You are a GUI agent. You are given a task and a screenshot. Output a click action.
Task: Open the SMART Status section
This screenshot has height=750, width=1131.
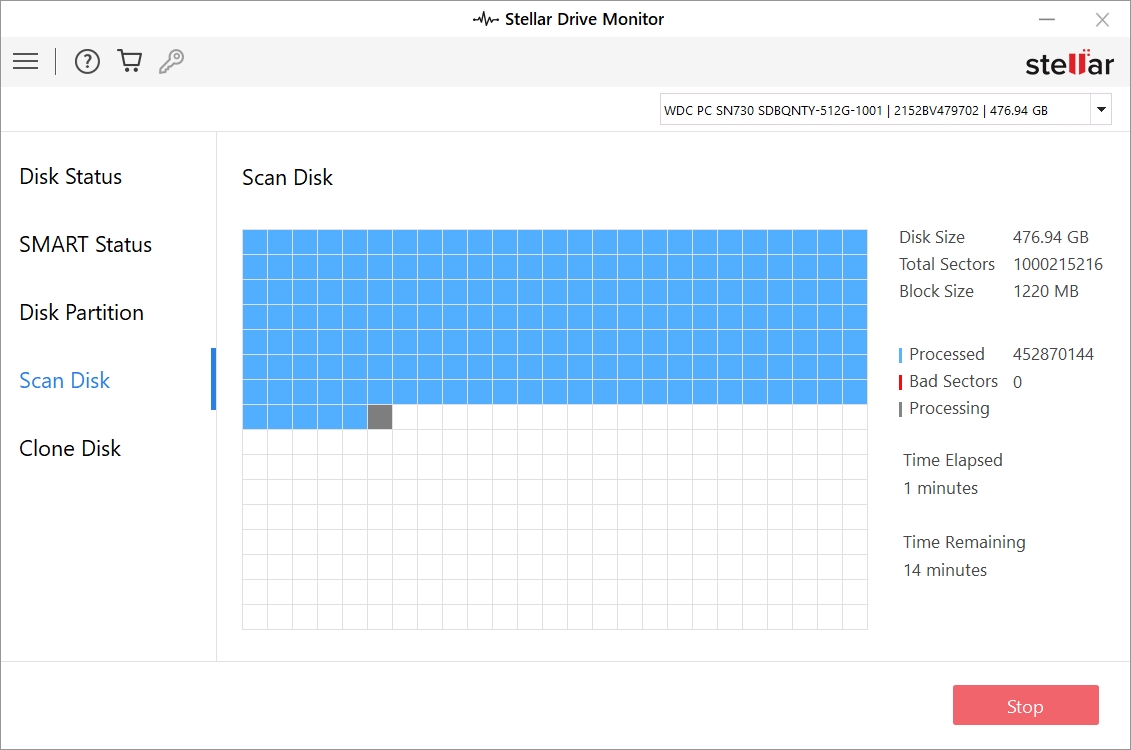[86, 245]
